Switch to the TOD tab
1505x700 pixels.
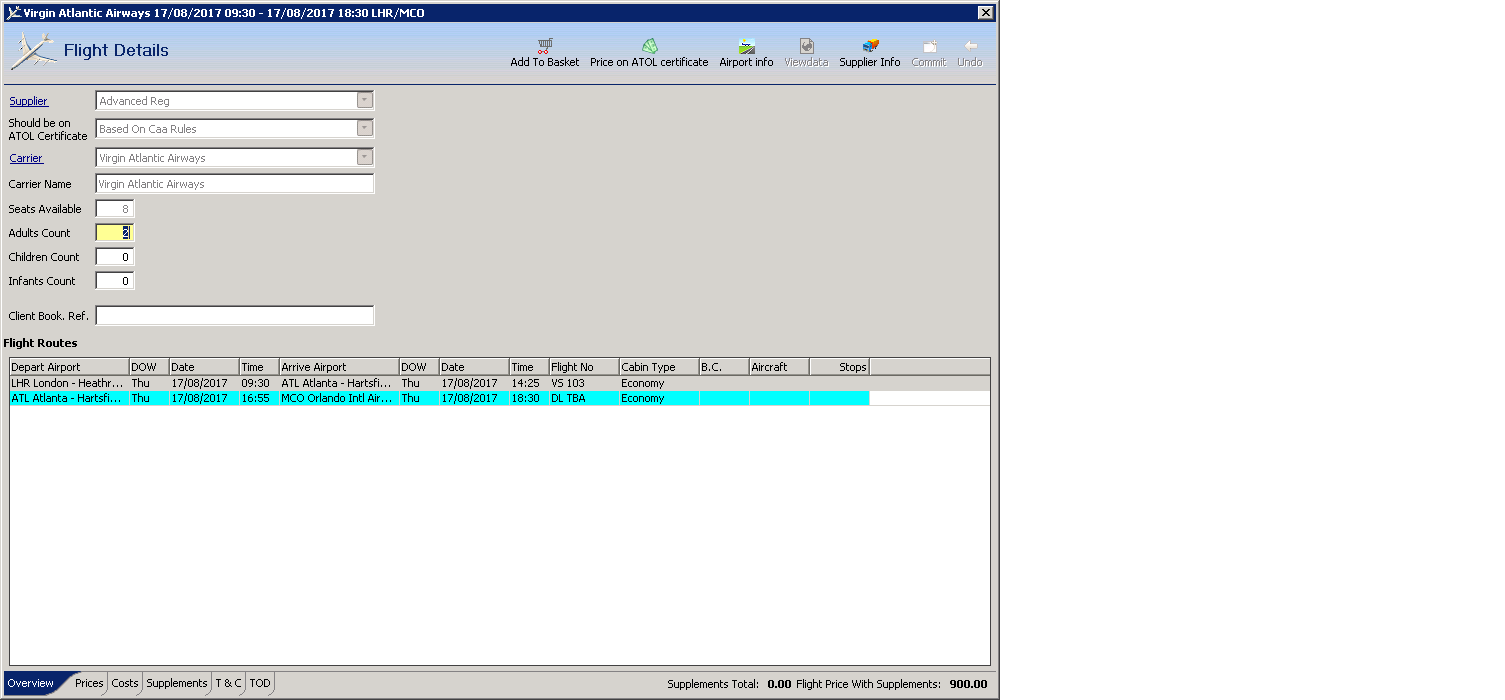260,684
